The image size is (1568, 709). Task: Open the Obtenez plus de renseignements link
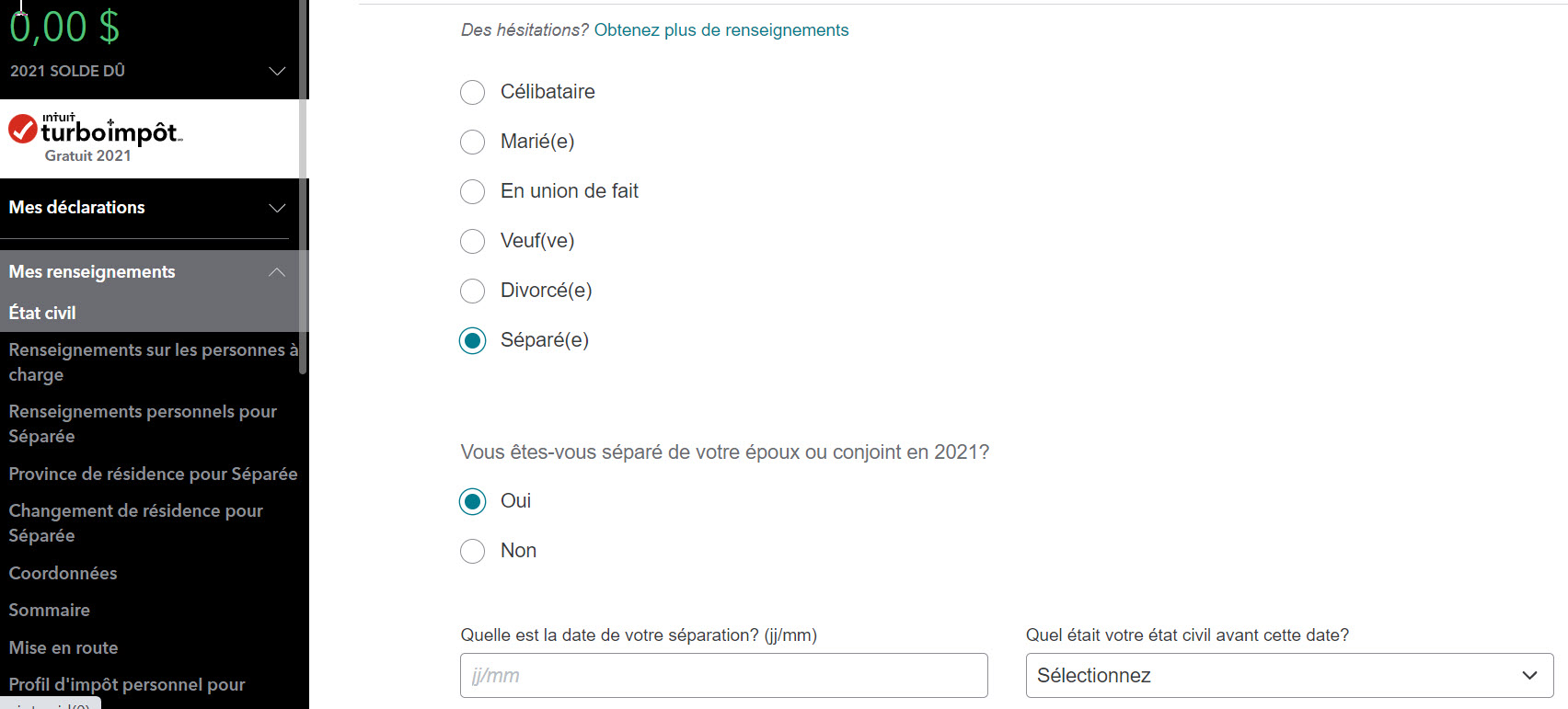pos(721,30)
